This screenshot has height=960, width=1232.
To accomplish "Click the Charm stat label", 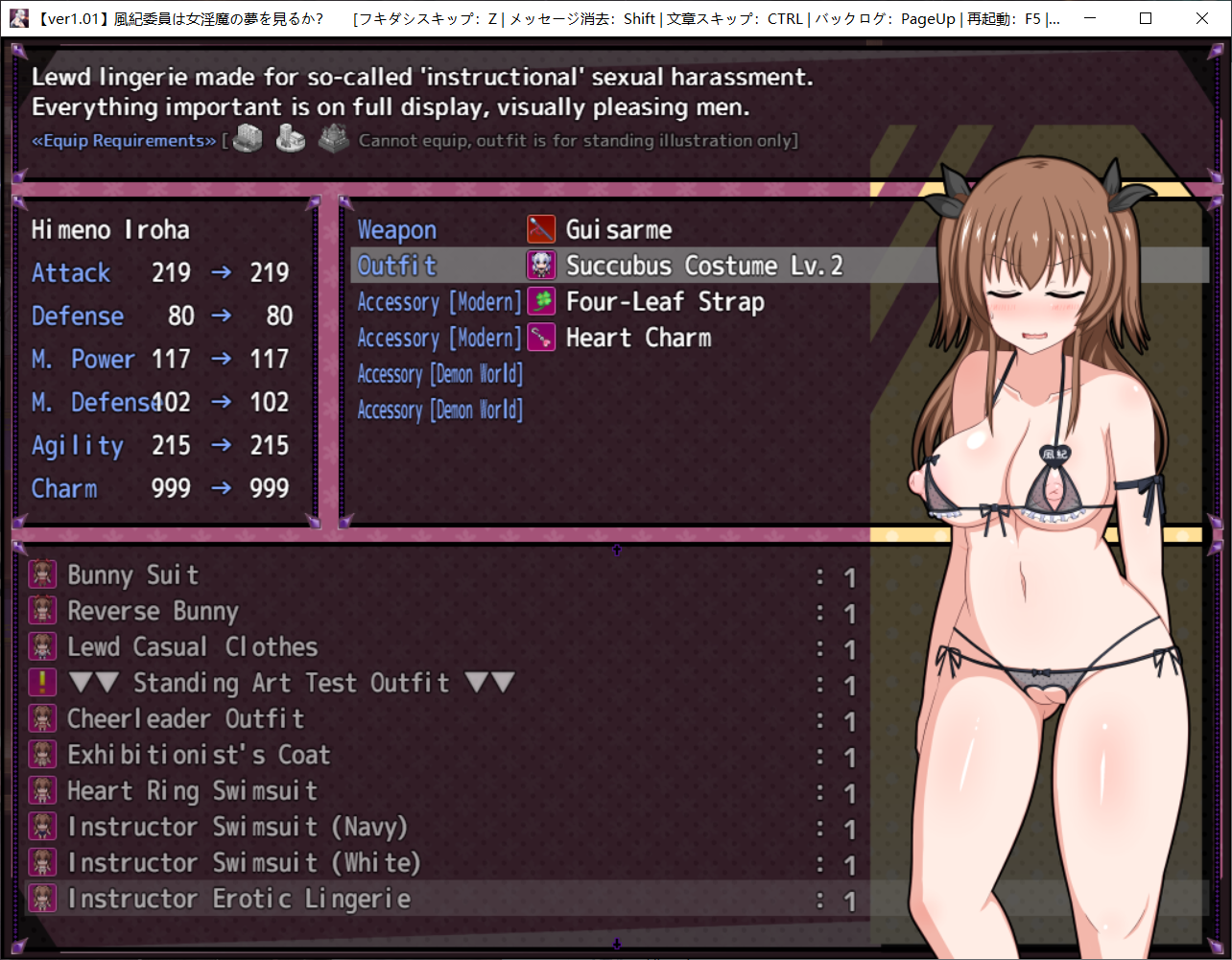I will tap(64, 489).
